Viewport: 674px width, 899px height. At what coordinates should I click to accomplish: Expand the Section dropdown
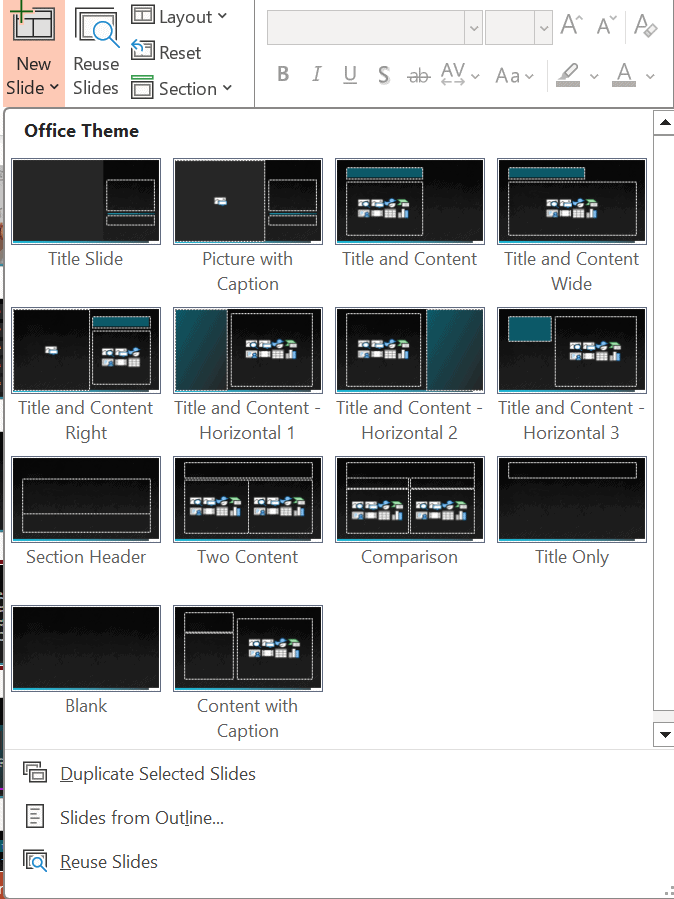pos(182,88)
